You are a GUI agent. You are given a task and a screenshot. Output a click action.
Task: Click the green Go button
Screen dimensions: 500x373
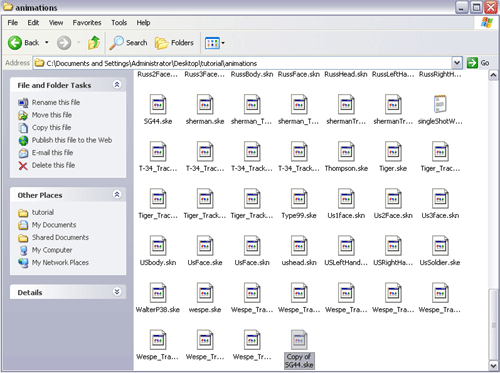[x=478, y=63]
